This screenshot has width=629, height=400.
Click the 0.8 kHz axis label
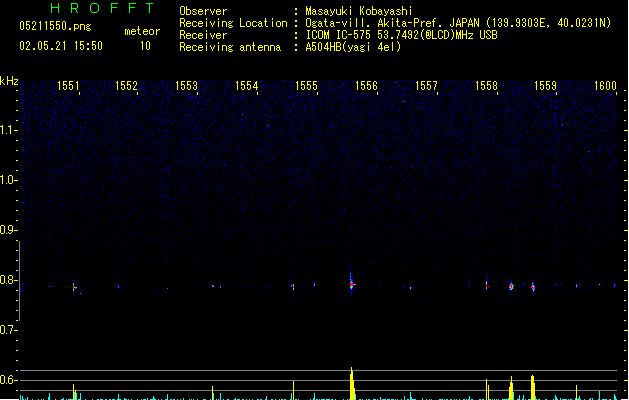coord(8,280)
